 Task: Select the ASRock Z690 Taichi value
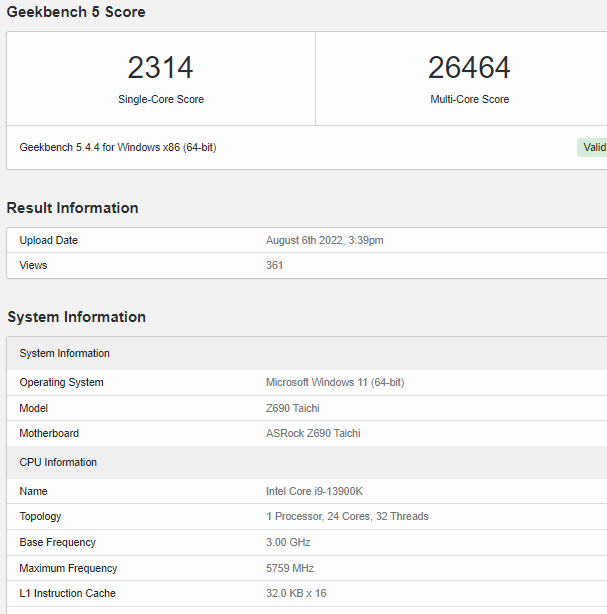(313, 433)
